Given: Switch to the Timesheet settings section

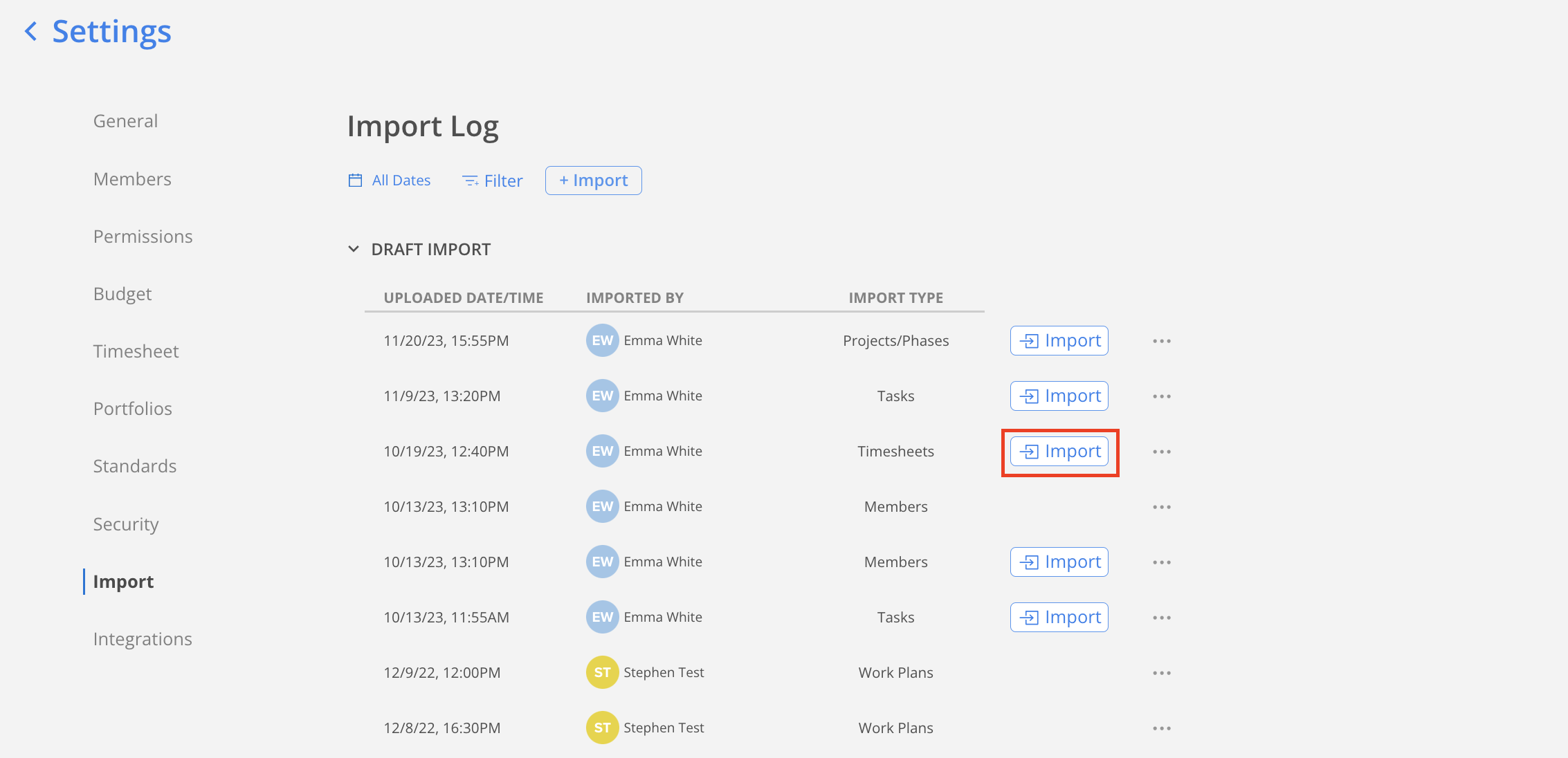Looking at the screenshot, I should [x=136, y=351].
